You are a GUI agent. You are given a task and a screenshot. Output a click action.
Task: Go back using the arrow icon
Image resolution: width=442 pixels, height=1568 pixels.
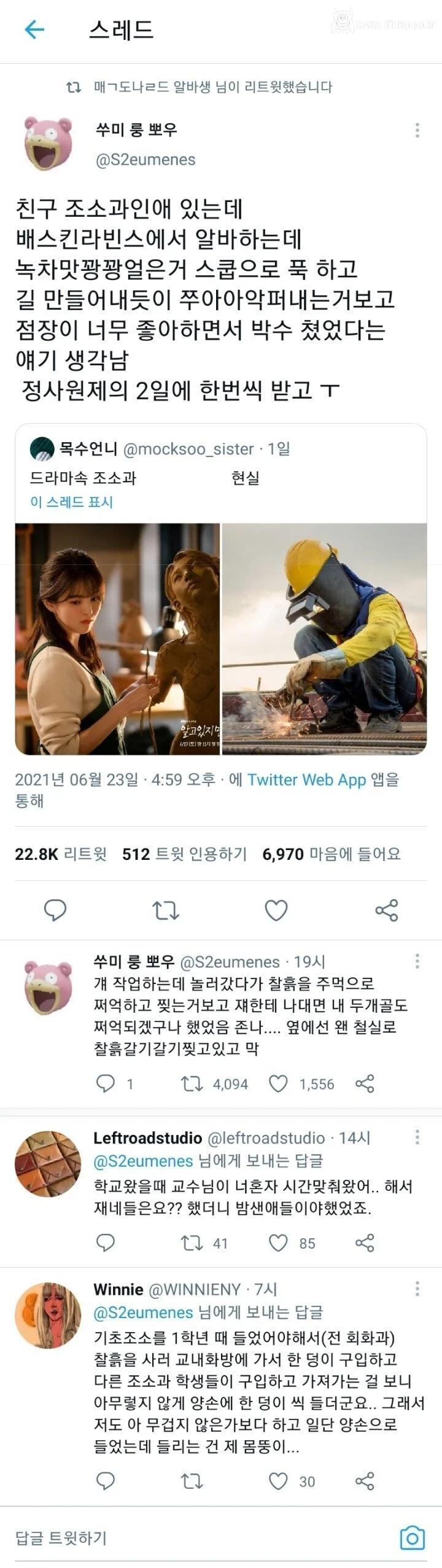tap(34, 29)
